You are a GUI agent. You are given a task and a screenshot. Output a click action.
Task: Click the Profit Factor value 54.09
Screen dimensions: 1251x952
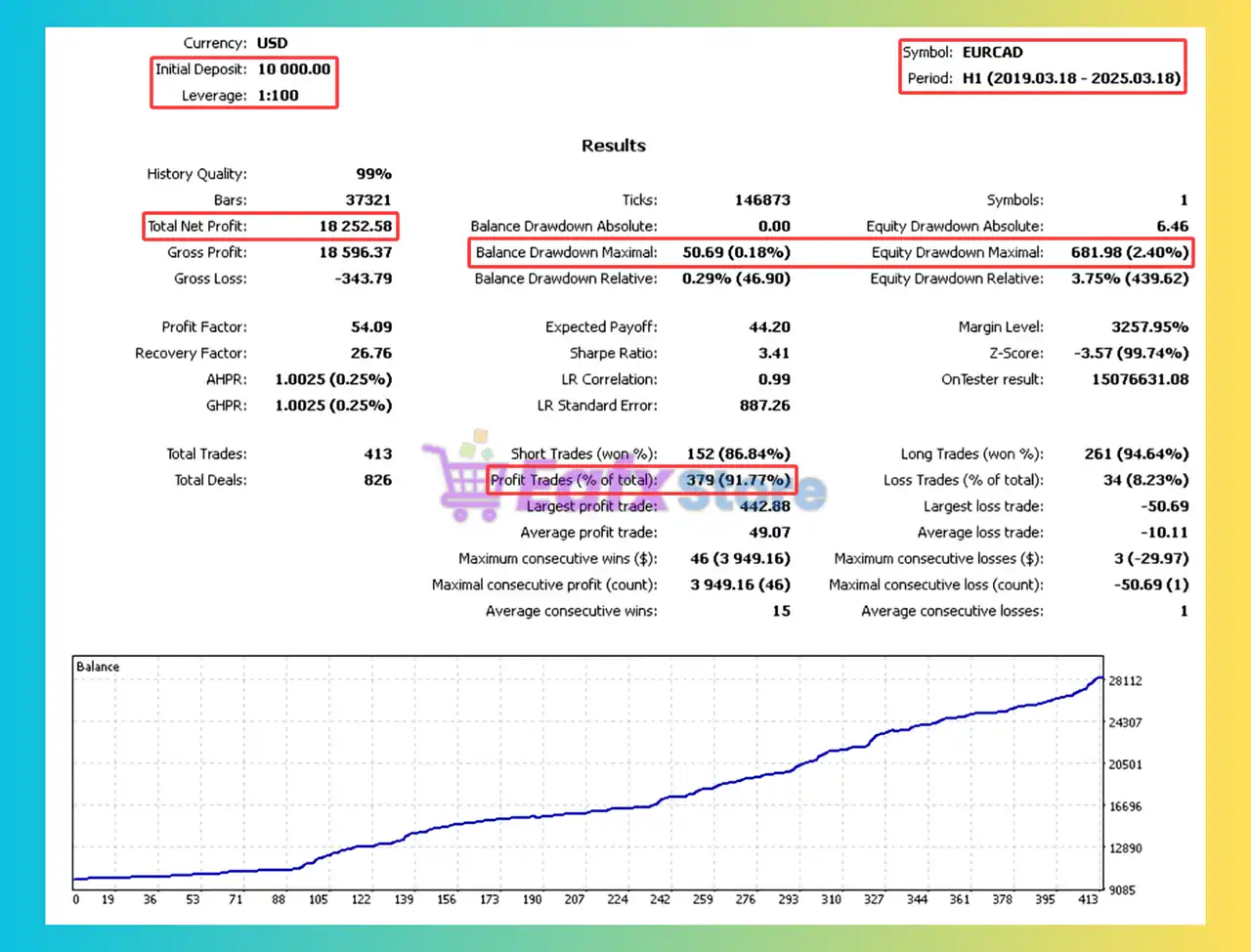click(371, 327)
